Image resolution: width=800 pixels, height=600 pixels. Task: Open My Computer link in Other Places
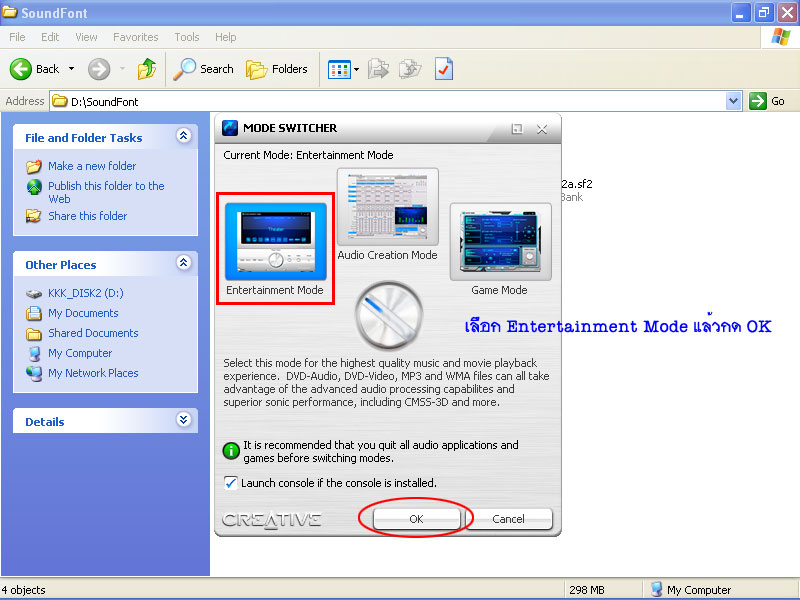click(x=80, y=353)
